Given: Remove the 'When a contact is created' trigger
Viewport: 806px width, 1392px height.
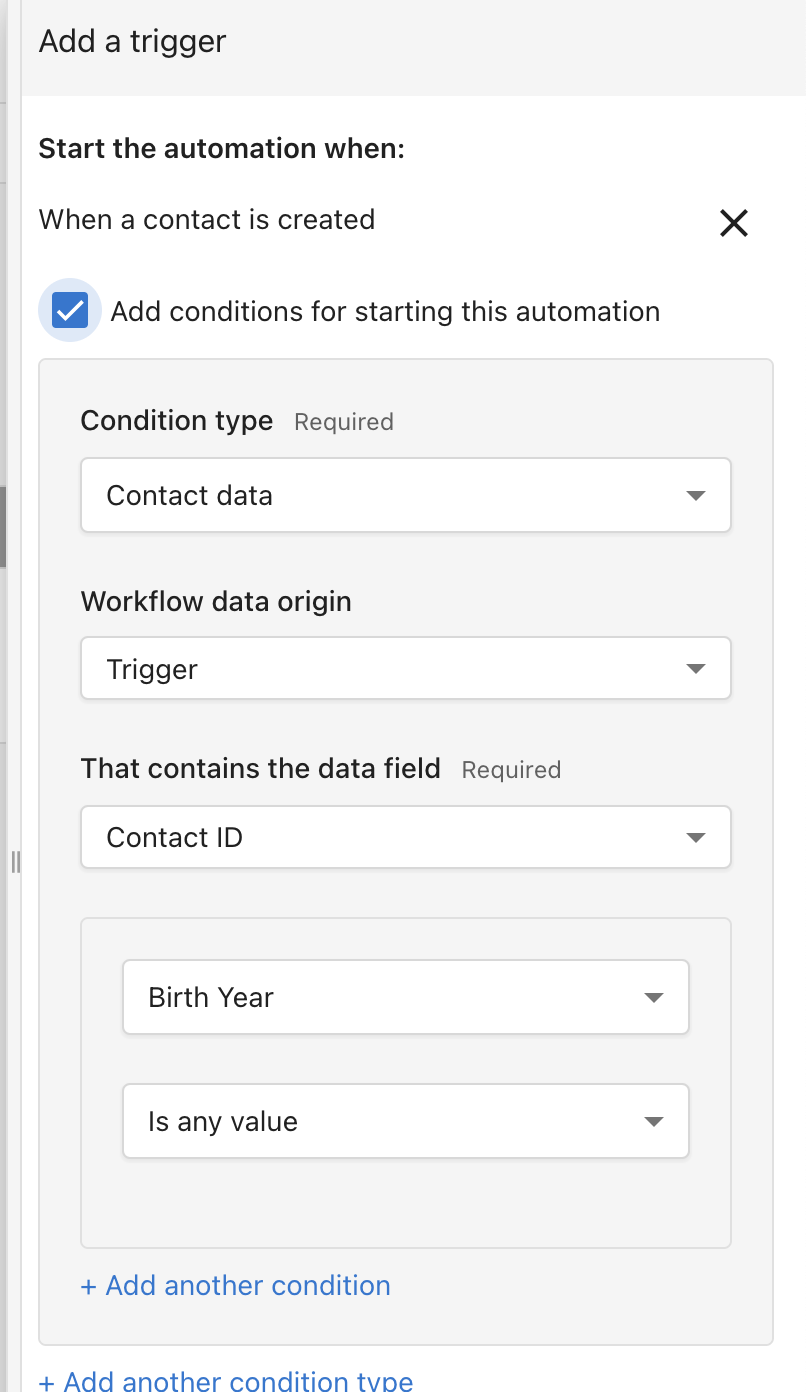Looking at the screenshot, I should (x=734, y=223).
